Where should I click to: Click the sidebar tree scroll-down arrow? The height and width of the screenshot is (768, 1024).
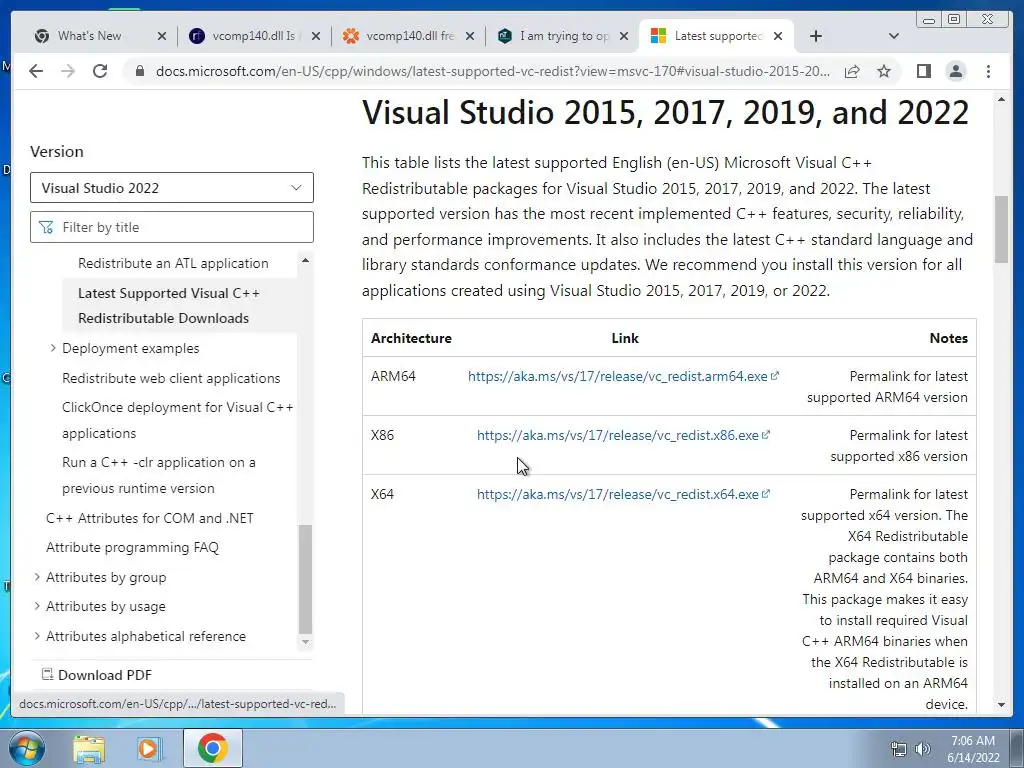(x=305, y=642)
